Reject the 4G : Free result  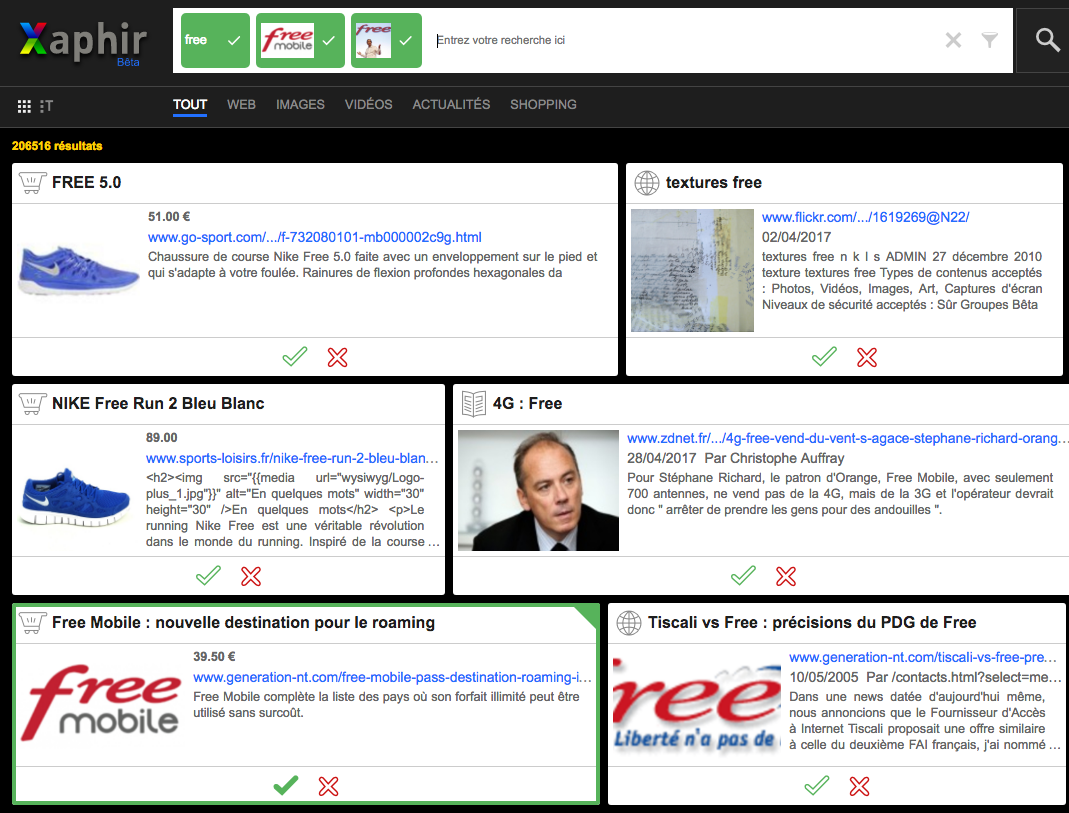(786, 577)
